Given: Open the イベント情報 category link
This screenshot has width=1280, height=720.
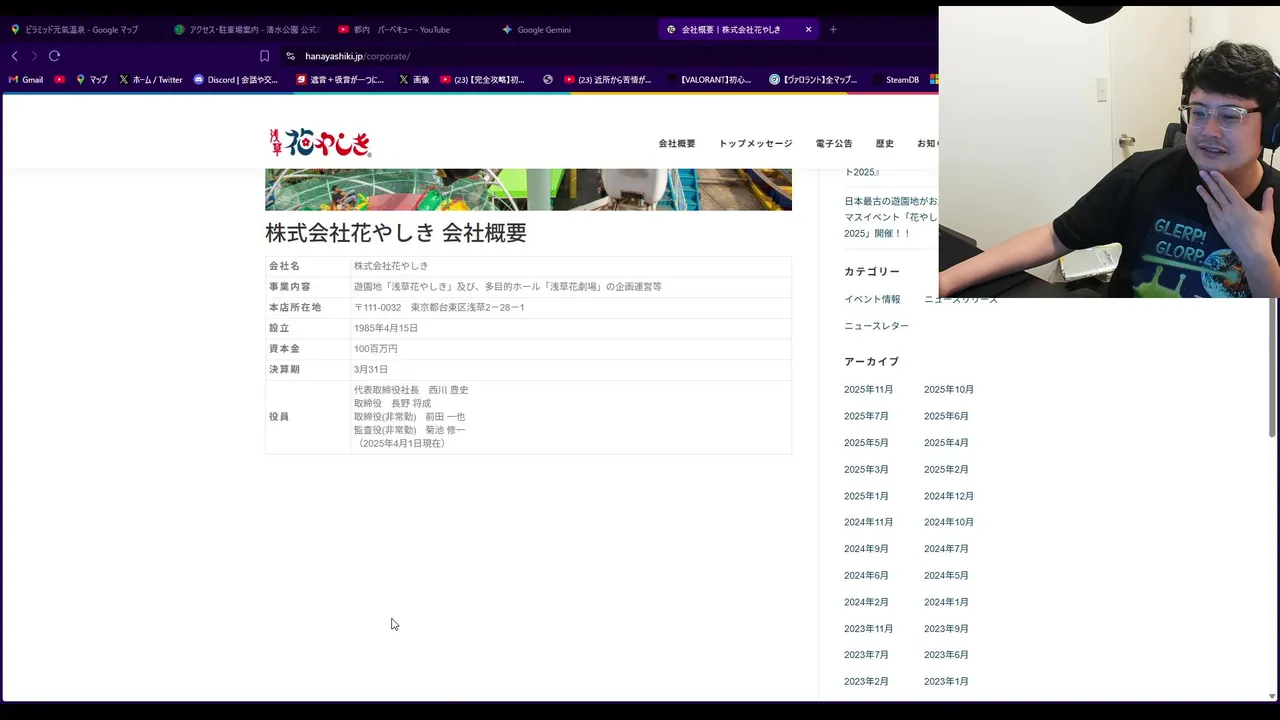Looking at the screenshot, I should [x=872, y=299].
